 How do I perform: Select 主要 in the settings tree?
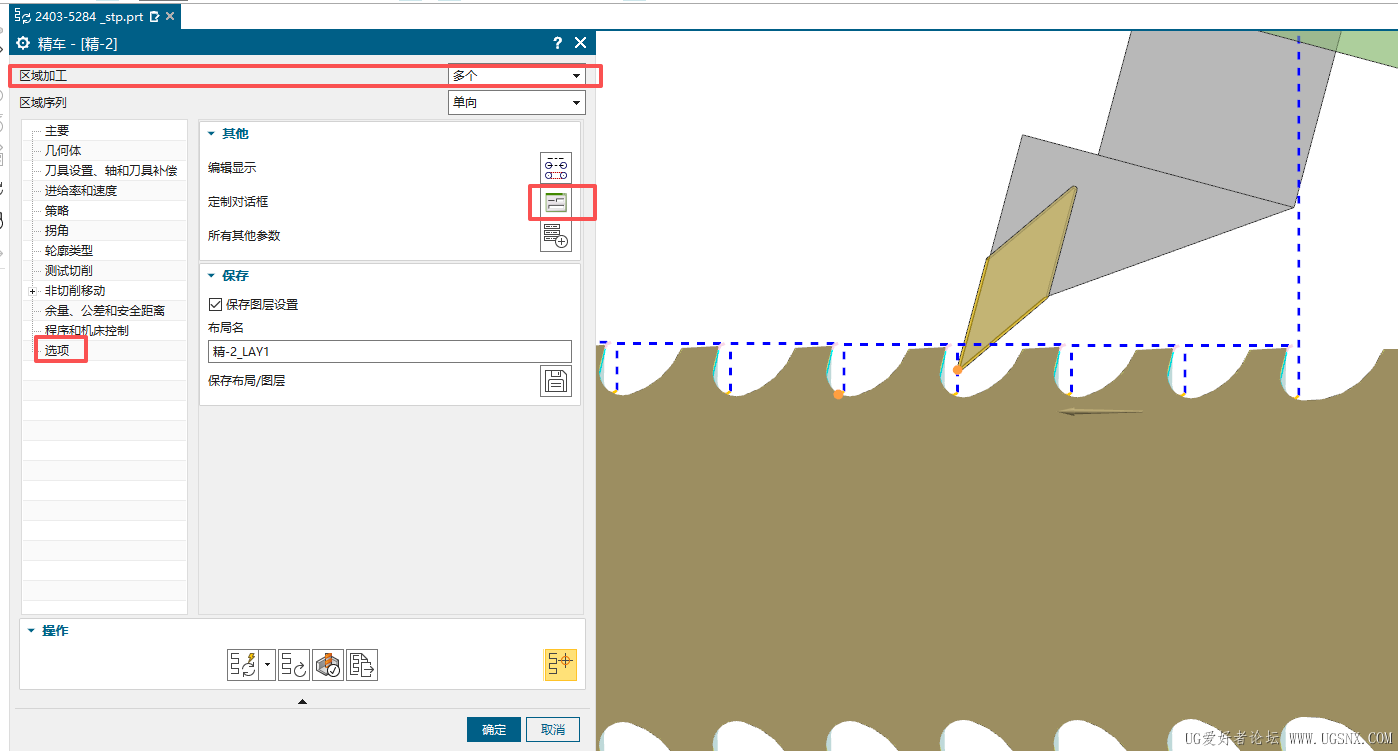pos(57,131)
